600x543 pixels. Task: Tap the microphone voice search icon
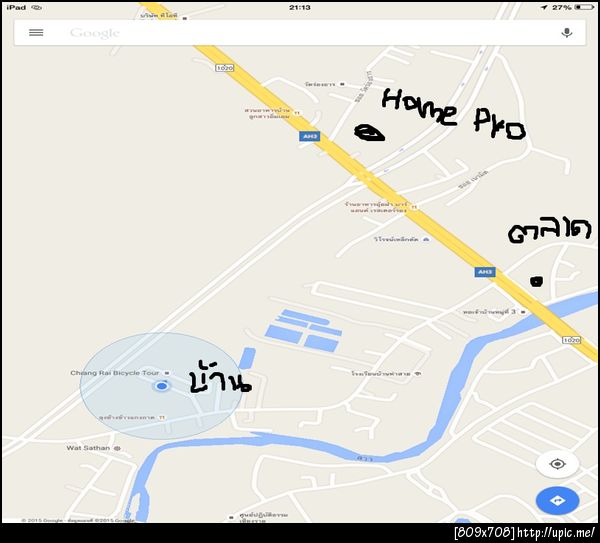point(567,33)
